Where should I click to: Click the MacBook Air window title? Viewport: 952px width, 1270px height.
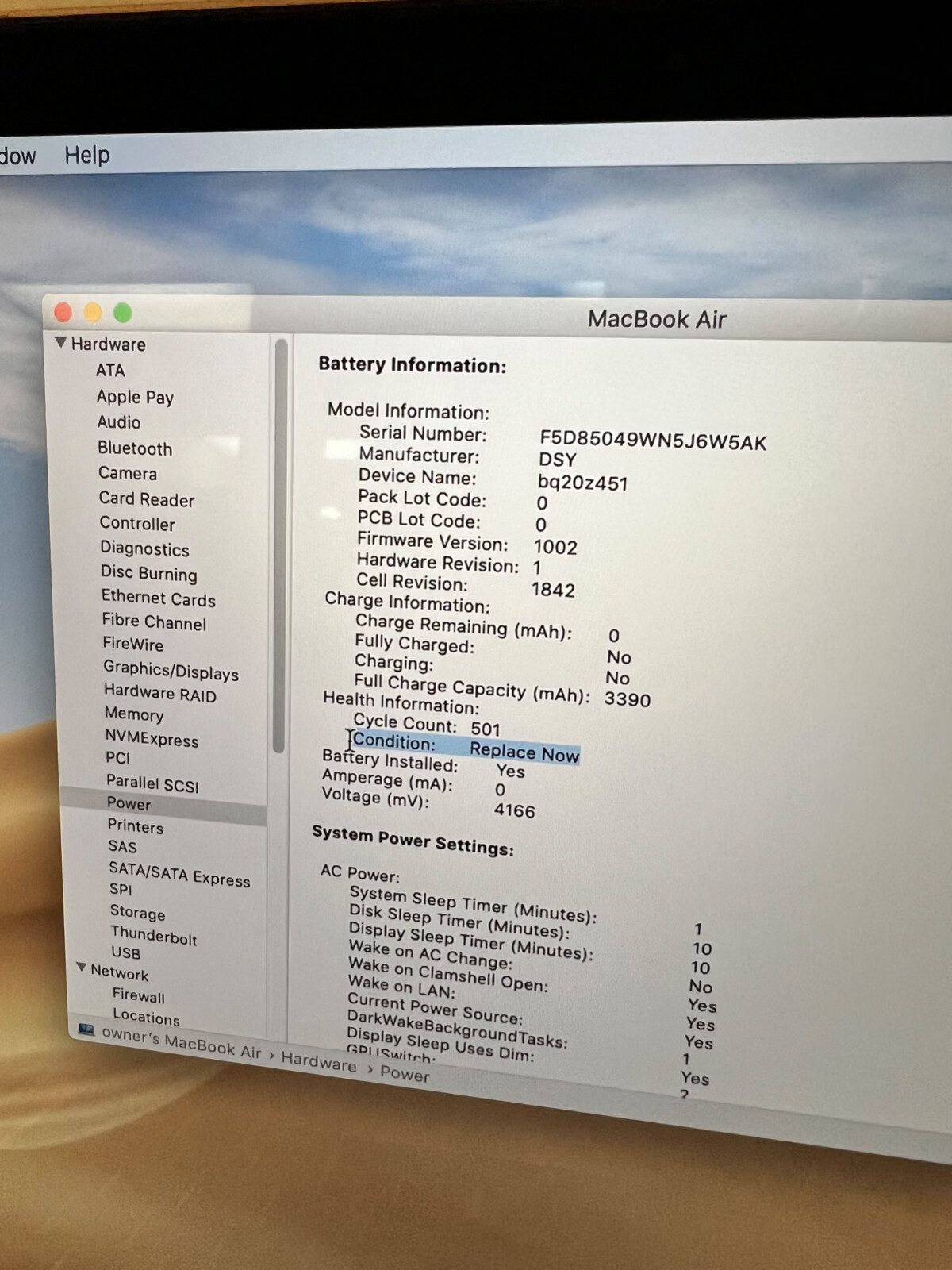pos(657,319)
